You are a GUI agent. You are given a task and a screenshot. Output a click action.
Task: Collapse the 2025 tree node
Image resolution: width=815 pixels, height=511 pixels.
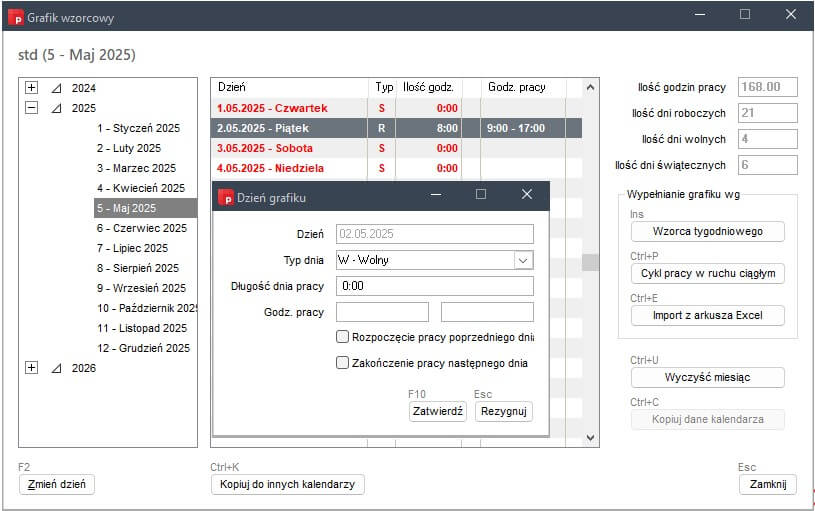point(31,108)
